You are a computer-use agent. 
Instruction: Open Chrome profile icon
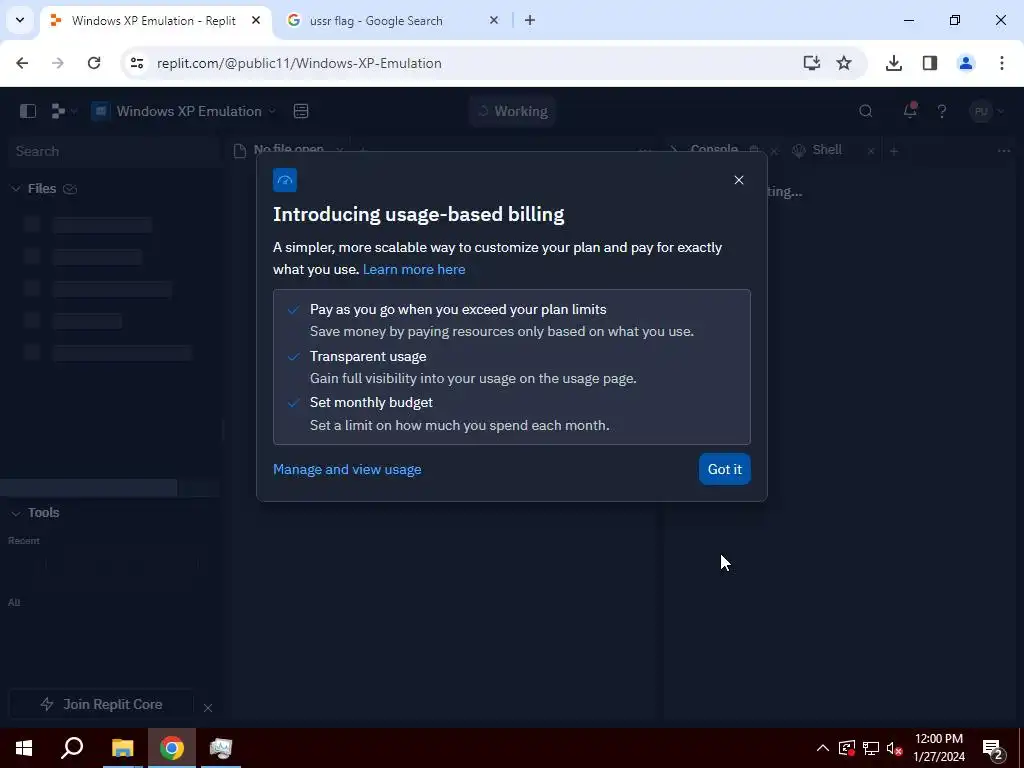965,63
